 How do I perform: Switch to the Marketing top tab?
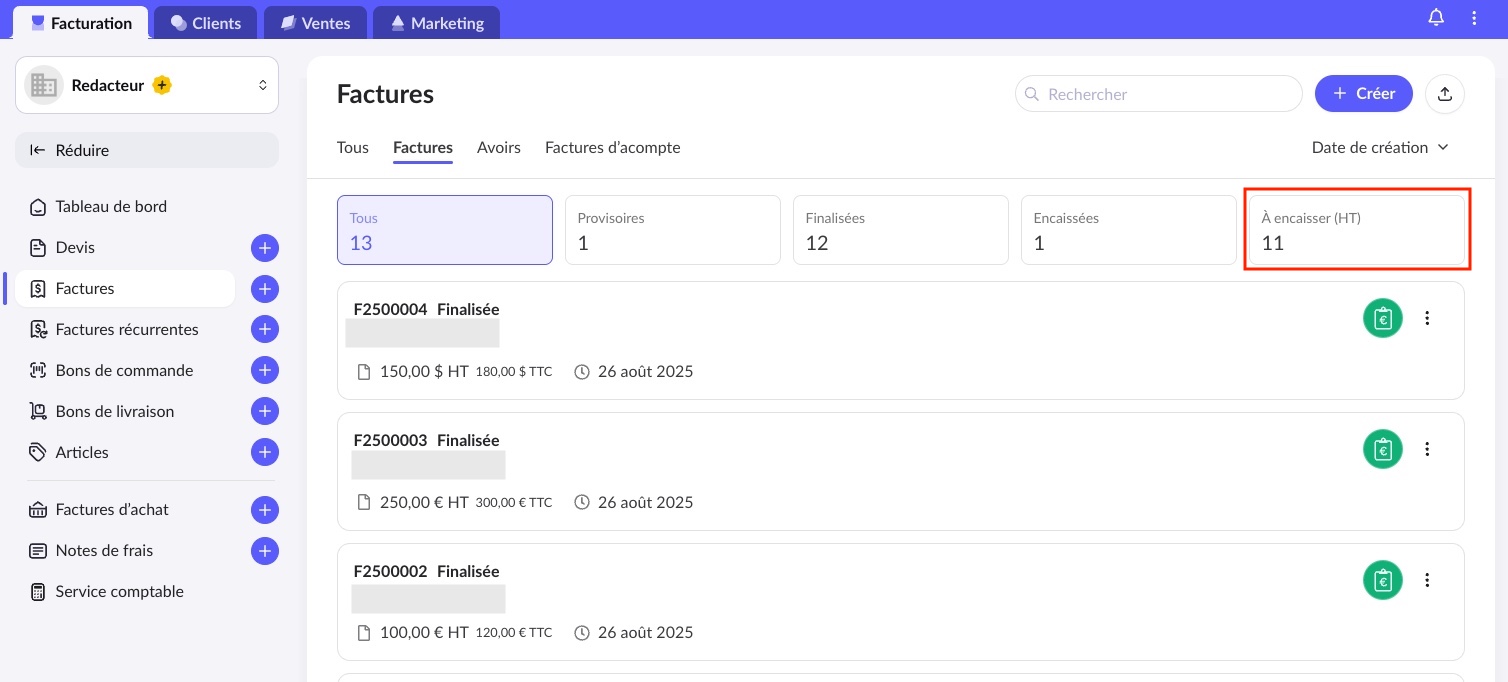(x=436, y=23)
